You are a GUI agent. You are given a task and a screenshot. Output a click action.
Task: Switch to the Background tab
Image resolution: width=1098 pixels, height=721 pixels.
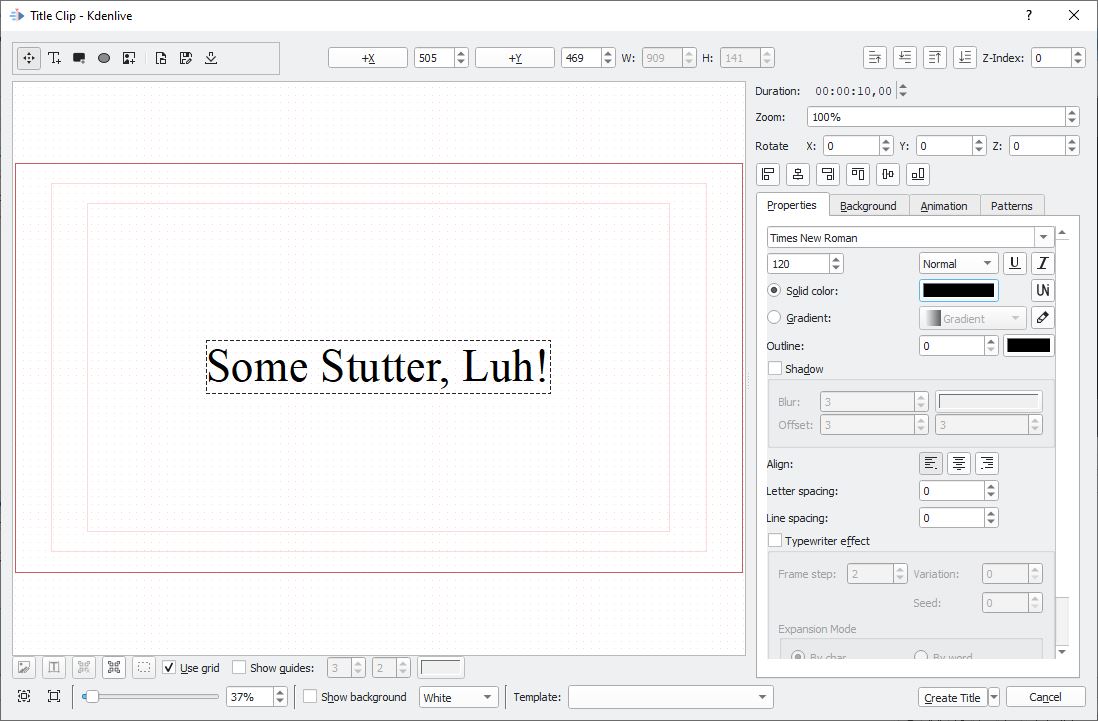coord(868,206)
